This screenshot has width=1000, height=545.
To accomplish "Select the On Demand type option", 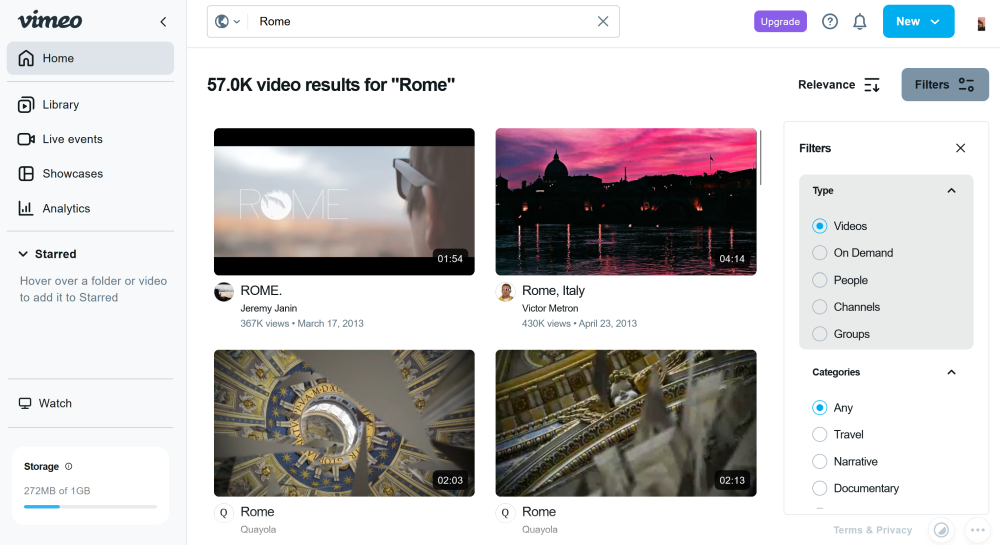I will point(820,253).
